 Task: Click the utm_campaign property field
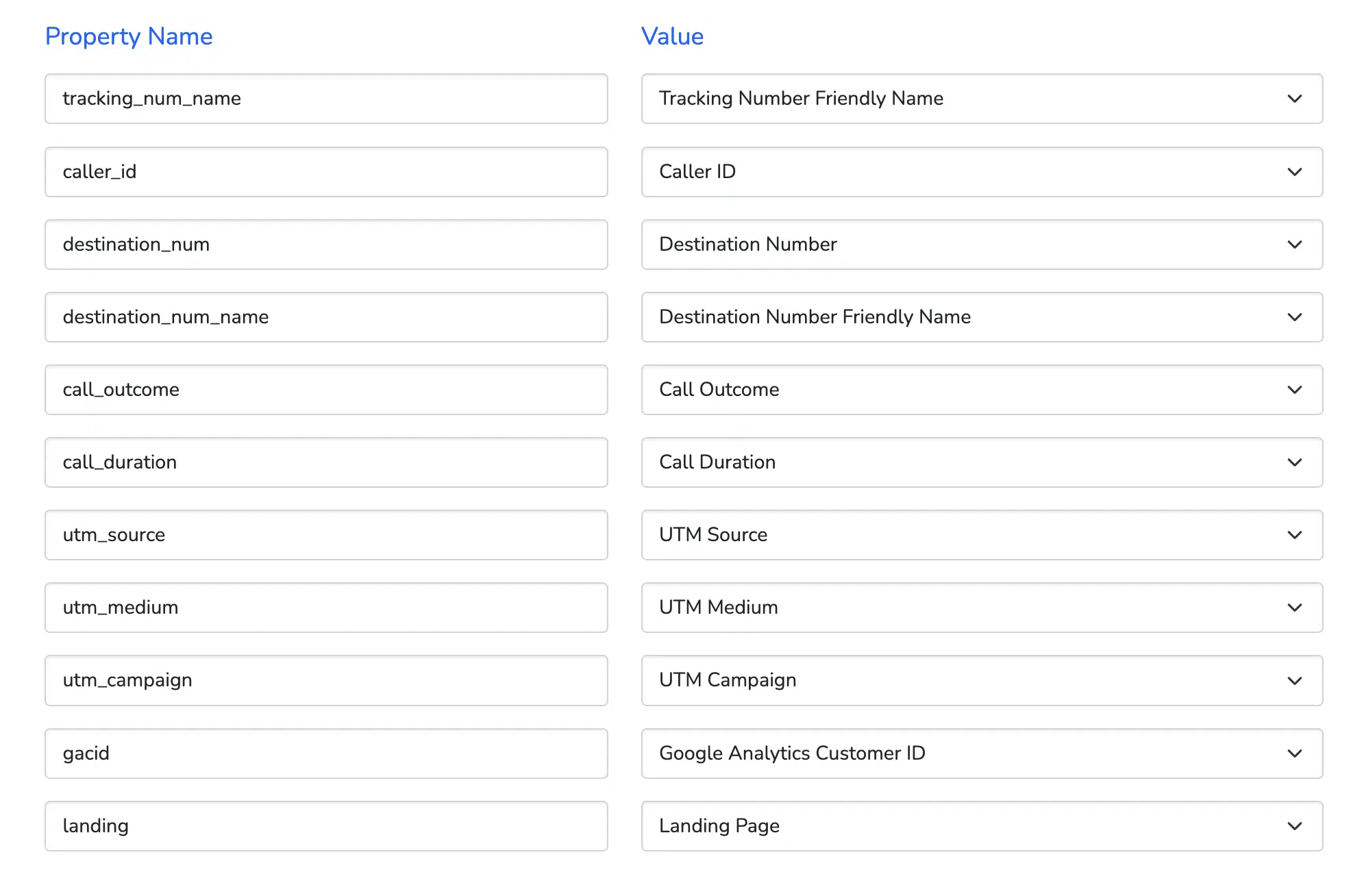(326, 680)
